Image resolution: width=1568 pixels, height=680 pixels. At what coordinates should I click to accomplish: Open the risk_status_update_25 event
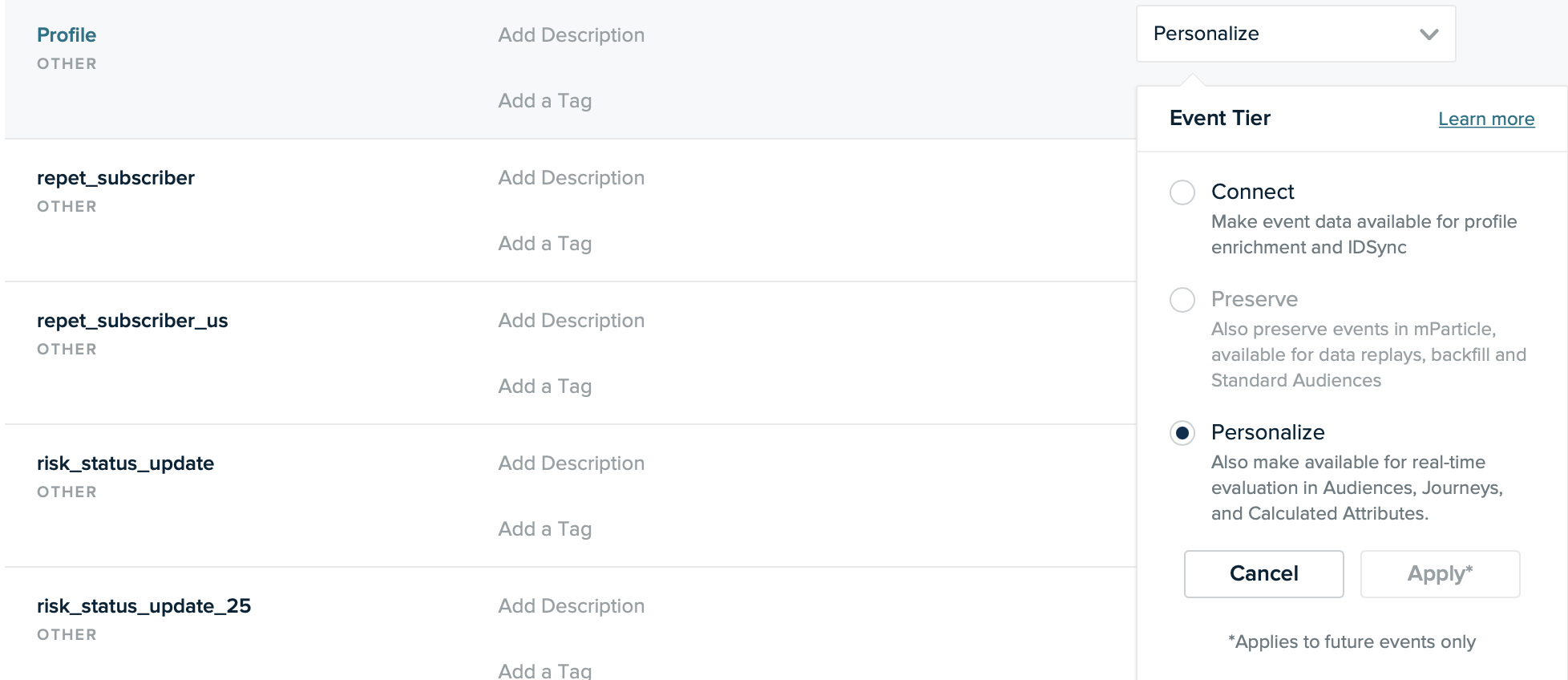pyautogui.click(x=143, y=606)
